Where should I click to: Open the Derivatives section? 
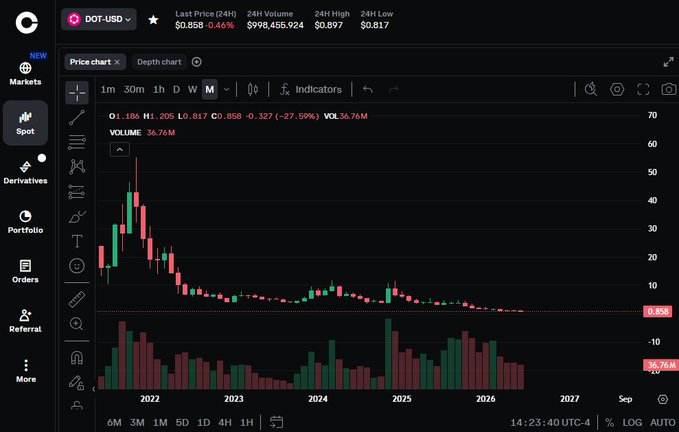tap(25, 173)
